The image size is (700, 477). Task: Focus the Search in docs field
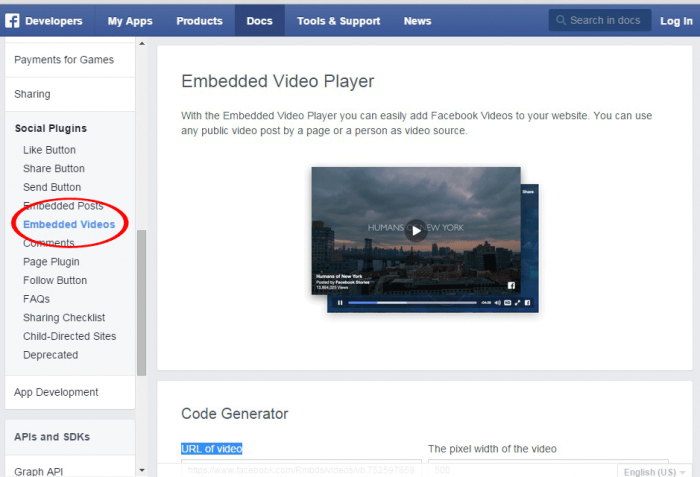pos(600,21)
